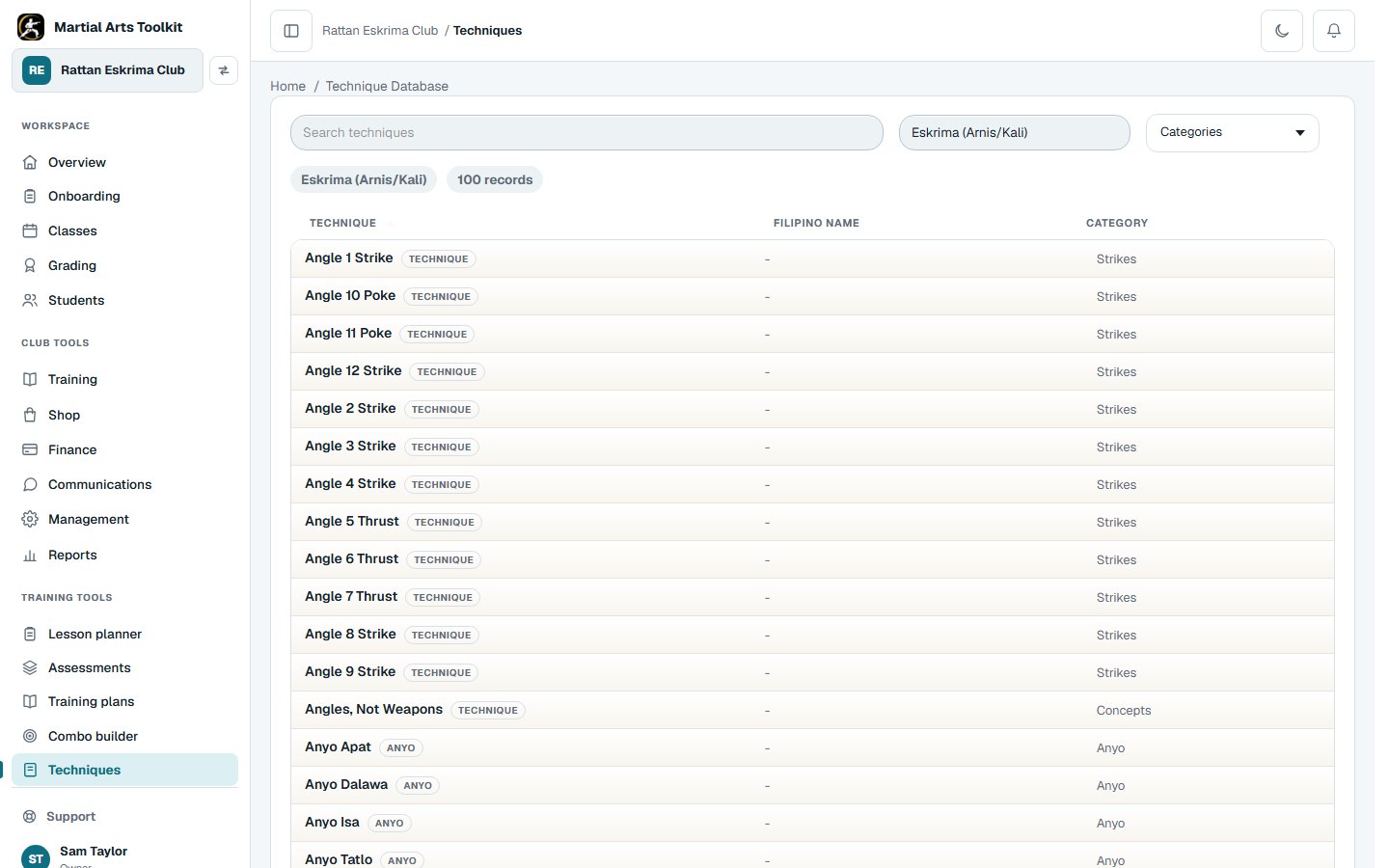Viewport: 1389px width, 868px height.
Task: Open the Angle 5 Thrust technique row
Action: (x=812, y=522)
